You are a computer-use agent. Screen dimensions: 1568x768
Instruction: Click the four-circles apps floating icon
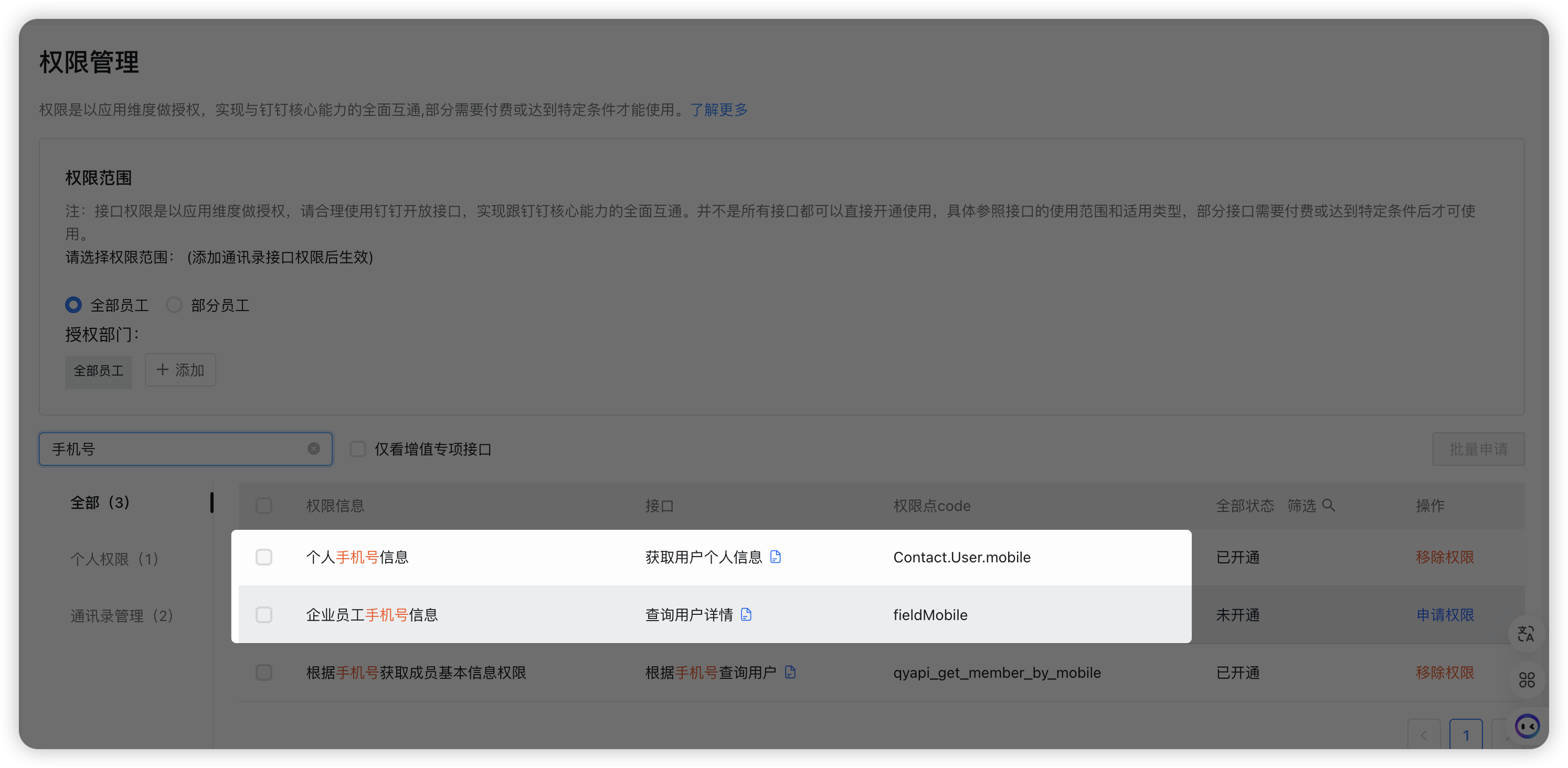[x=1526, y=680]
